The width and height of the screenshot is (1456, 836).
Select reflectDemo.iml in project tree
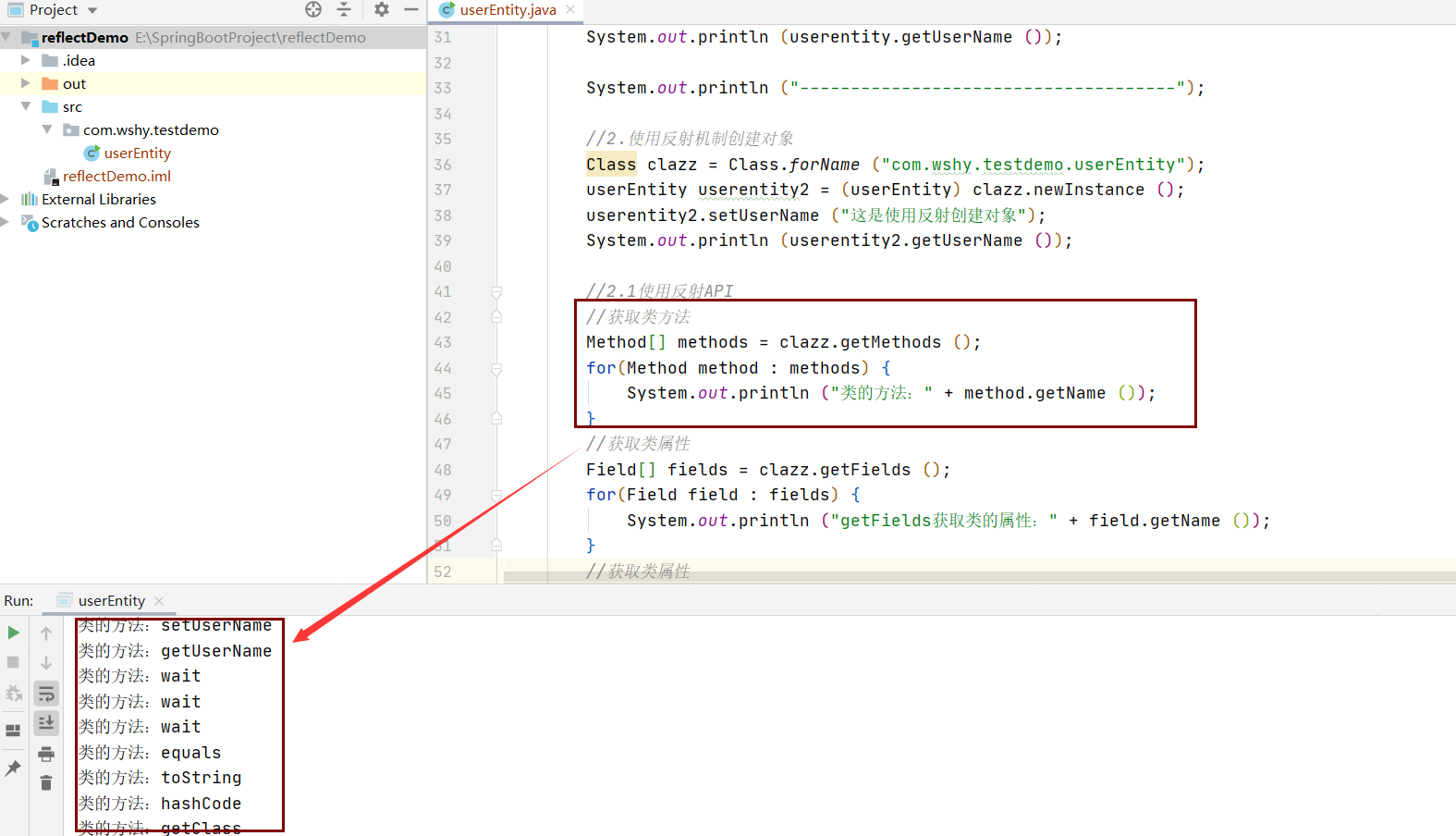pyautogui.click(x=116, y=176)
